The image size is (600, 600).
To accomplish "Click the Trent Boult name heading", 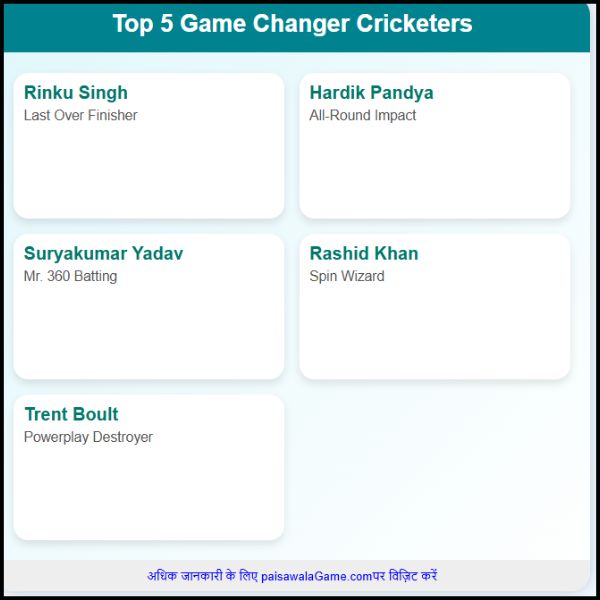I will click(x=72, y=414).
